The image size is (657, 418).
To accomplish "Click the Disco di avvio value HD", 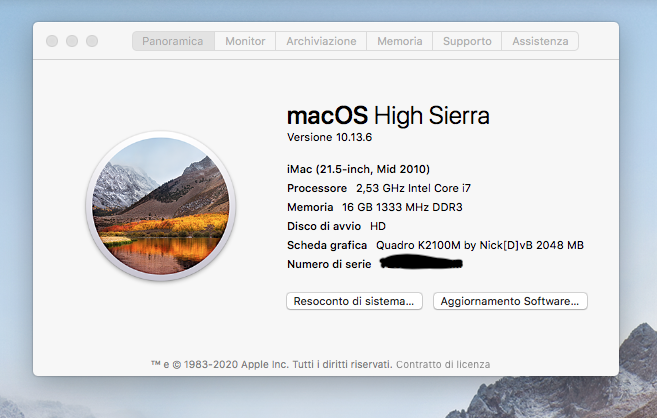I will tap(378, 226).
